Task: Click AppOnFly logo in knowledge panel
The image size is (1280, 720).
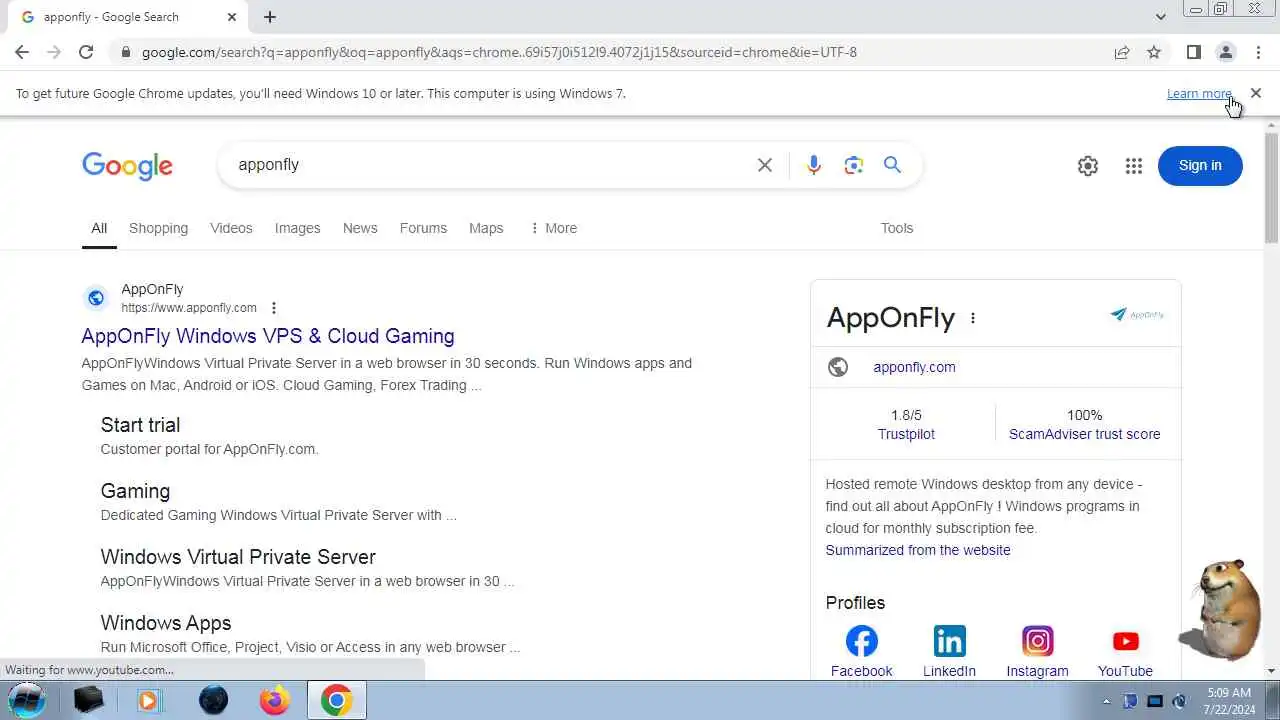Action: [x=1137, y=314]
